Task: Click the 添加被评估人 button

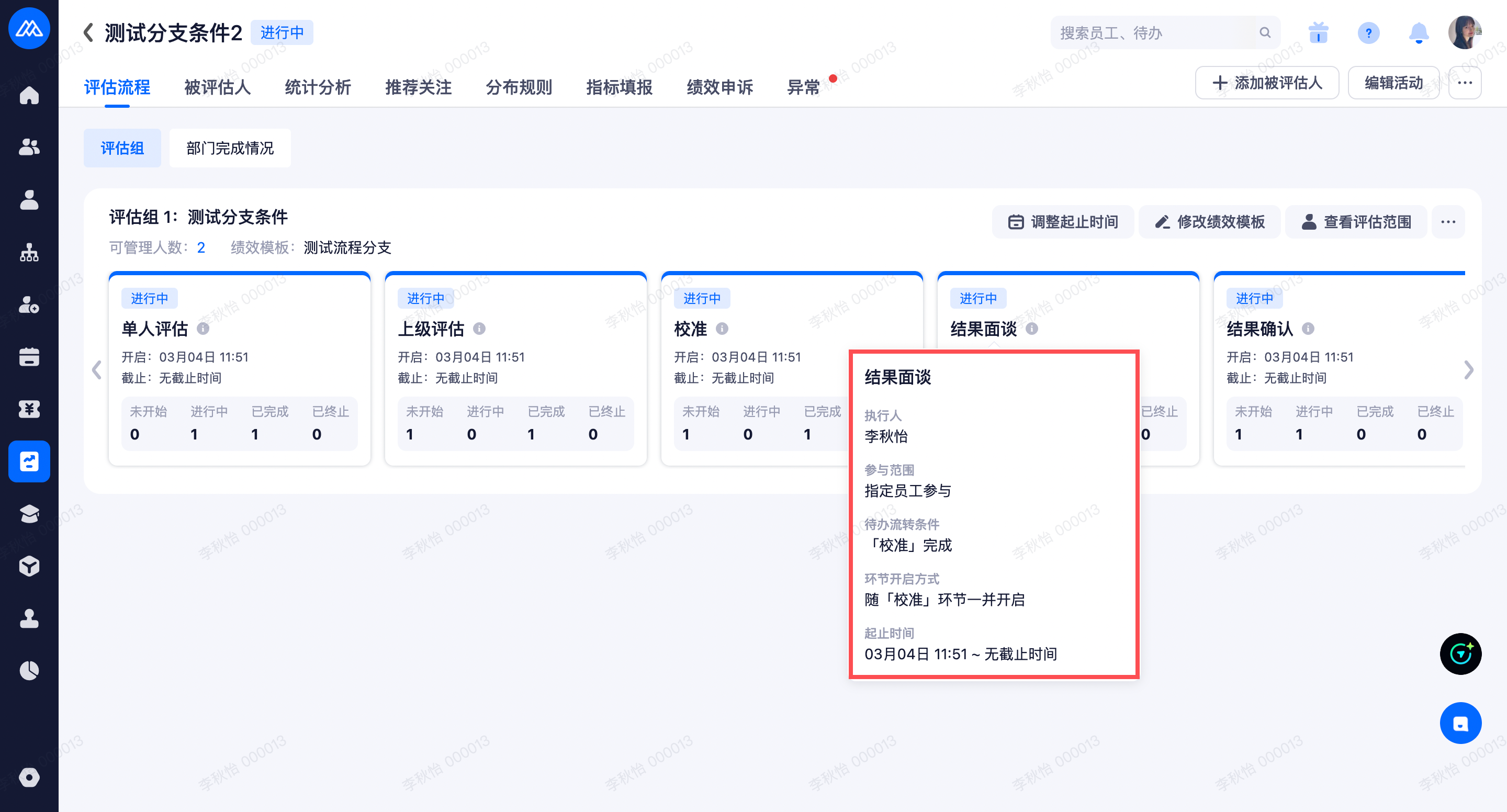Action: coord(1267,83)
